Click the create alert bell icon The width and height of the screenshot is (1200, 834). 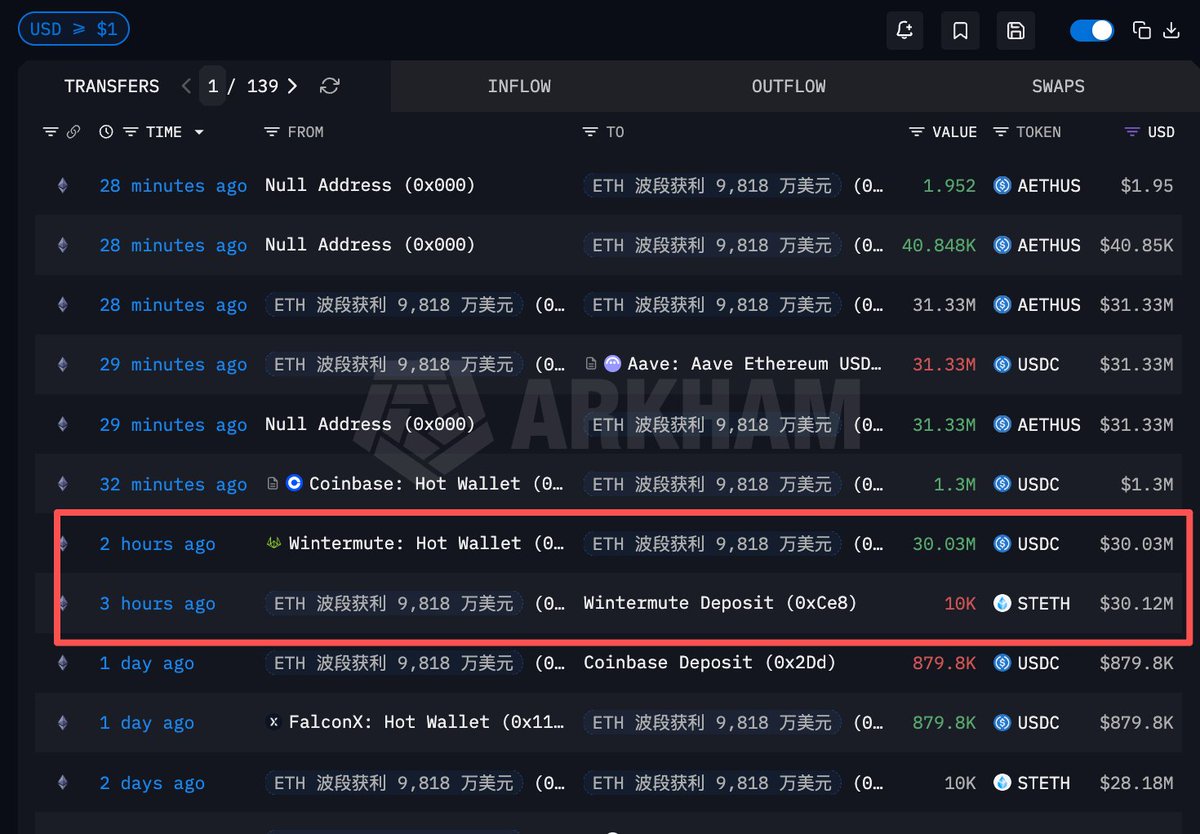tap(905, 30)
